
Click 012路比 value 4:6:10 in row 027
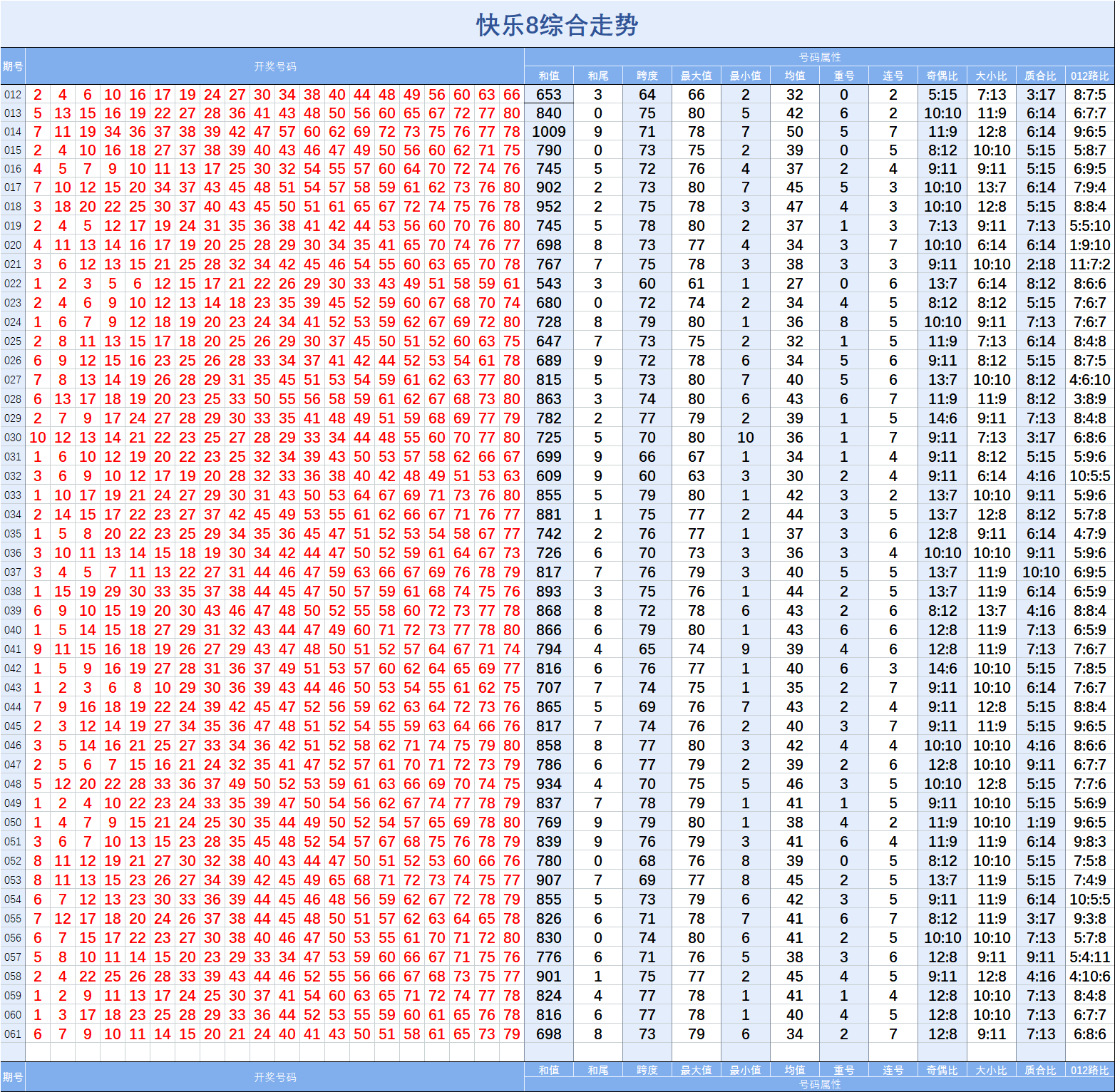click(1090, 380)
